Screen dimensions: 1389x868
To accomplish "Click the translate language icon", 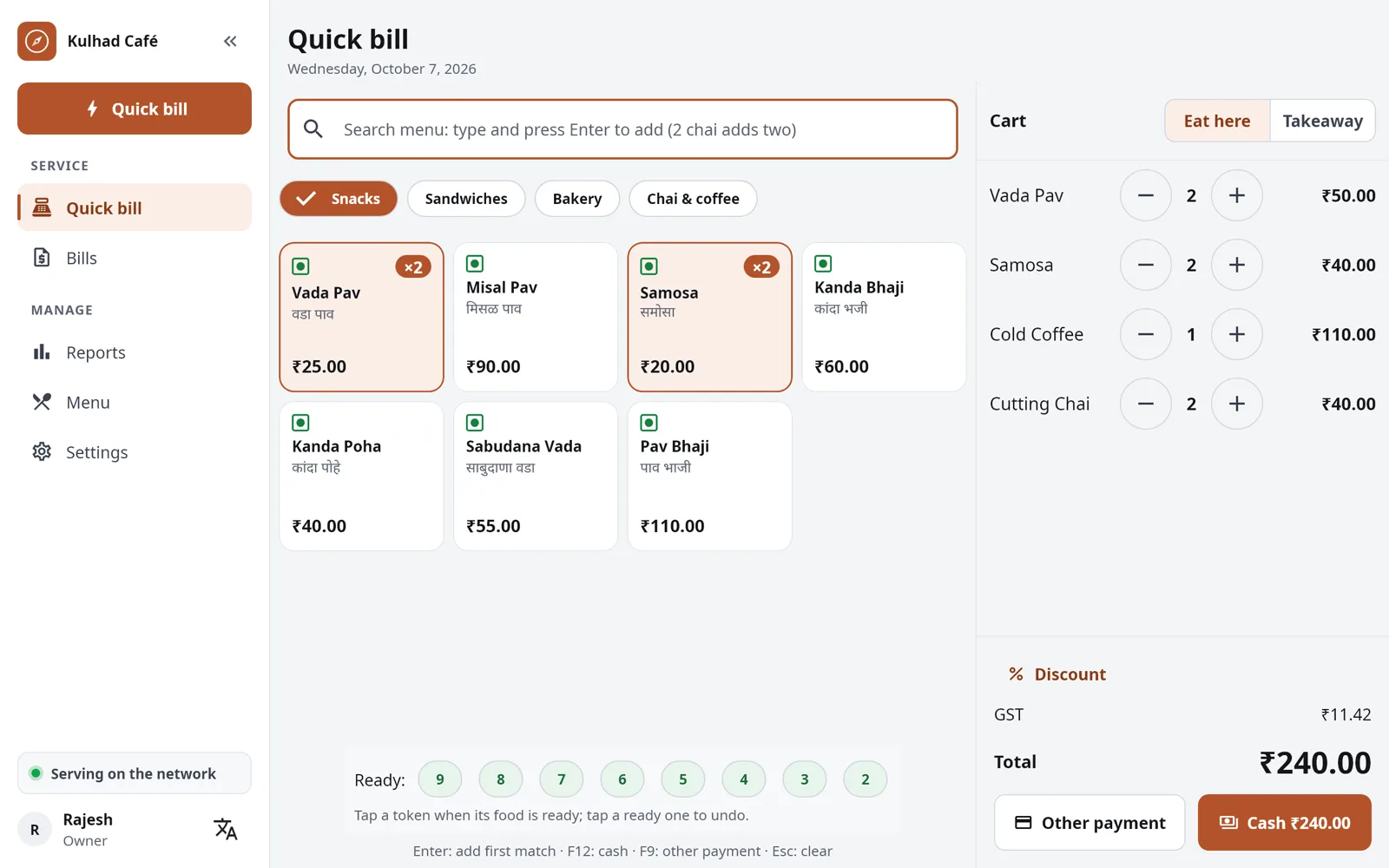I will pyautogui.click(x=226, y=829).
